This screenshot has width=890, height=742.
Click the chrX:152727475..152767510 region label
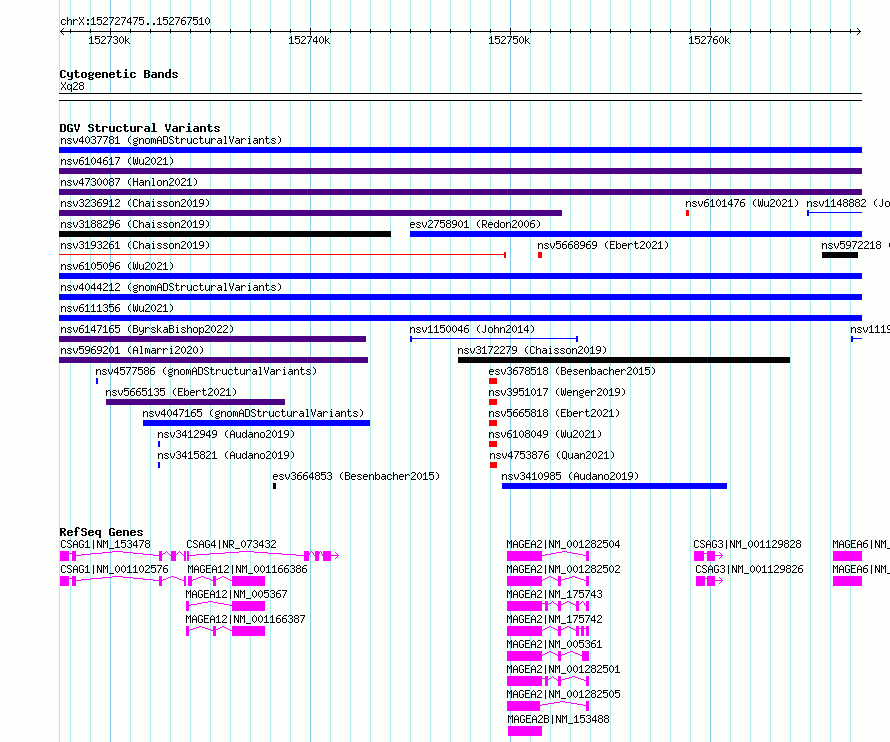[135, 22]
